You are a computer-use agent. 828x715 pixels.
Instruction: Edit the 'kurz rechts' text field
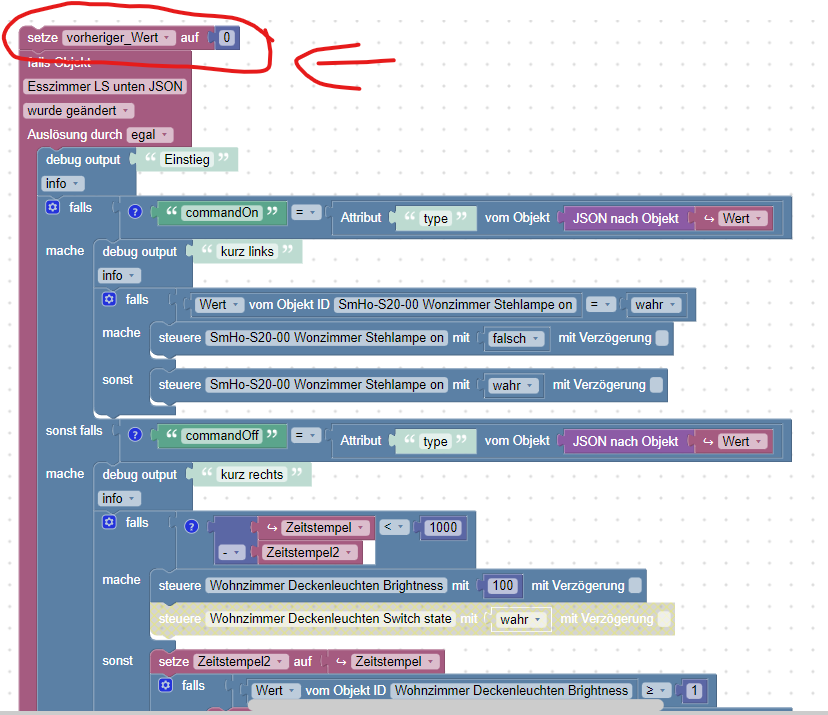pyautogui.click(x=252, y=474)
